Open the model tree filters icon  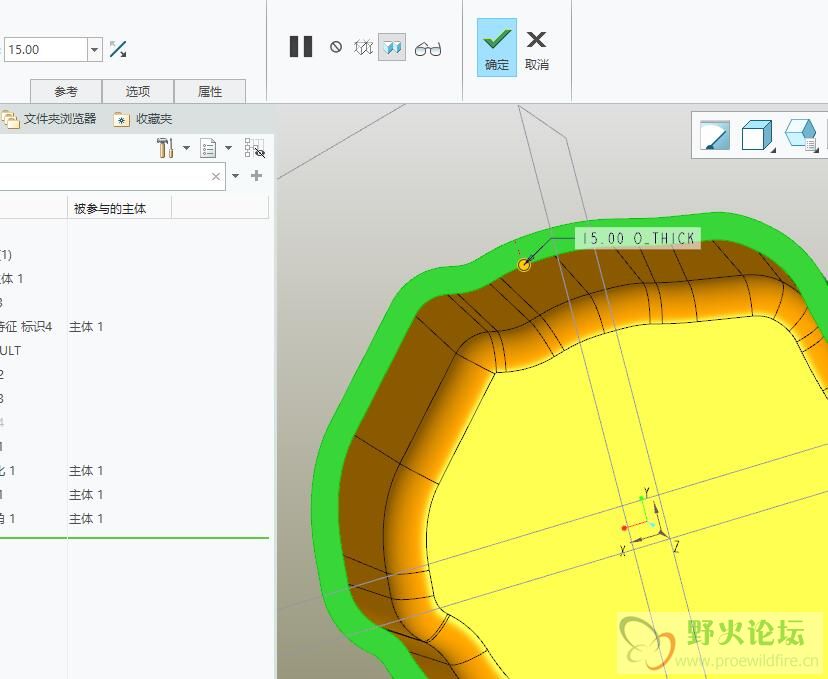[255, 148]
